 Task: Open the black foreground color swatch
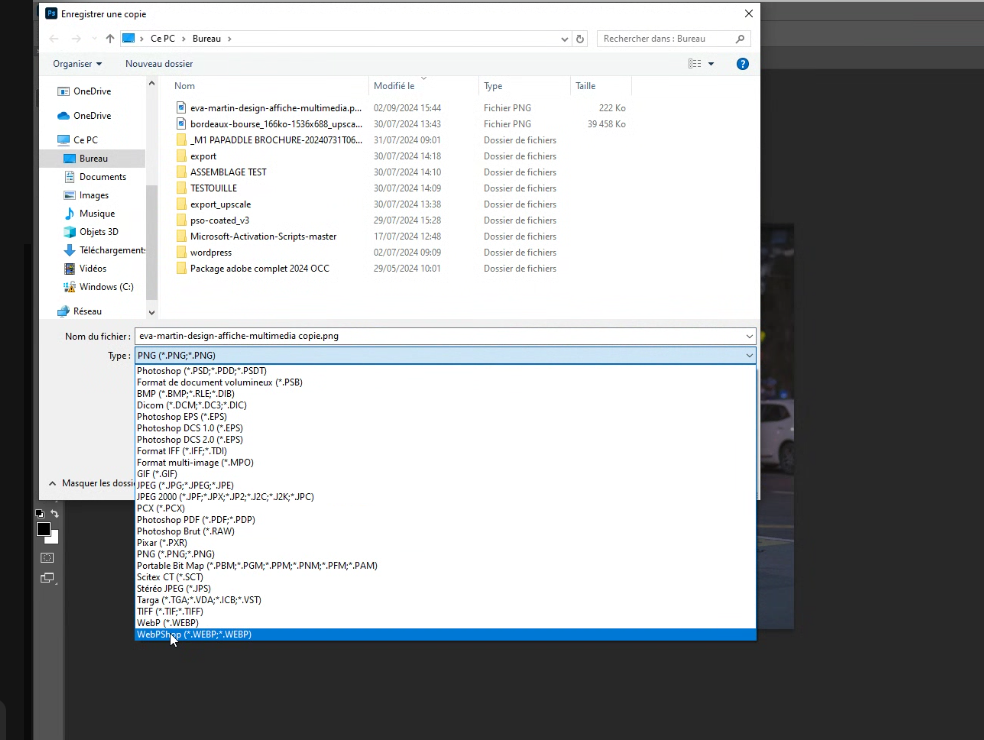[x=43, y=529]
